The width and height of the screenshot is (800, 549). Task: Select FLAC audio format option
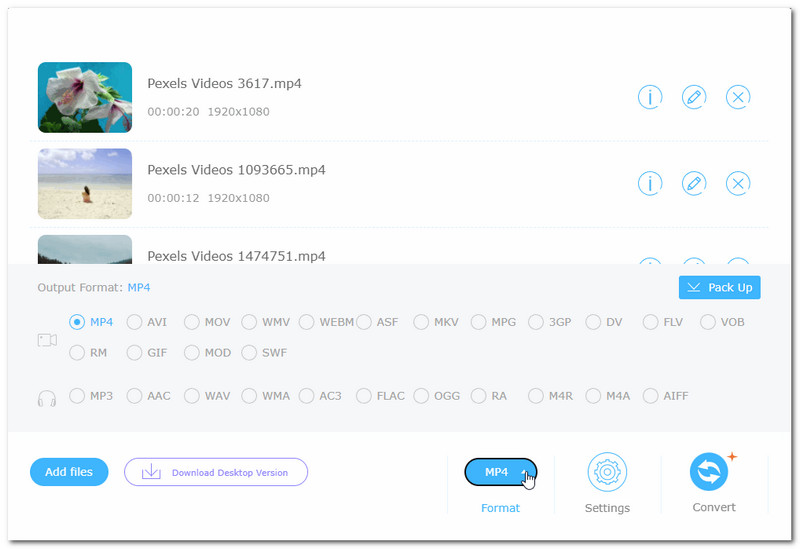tap(364, 396)
